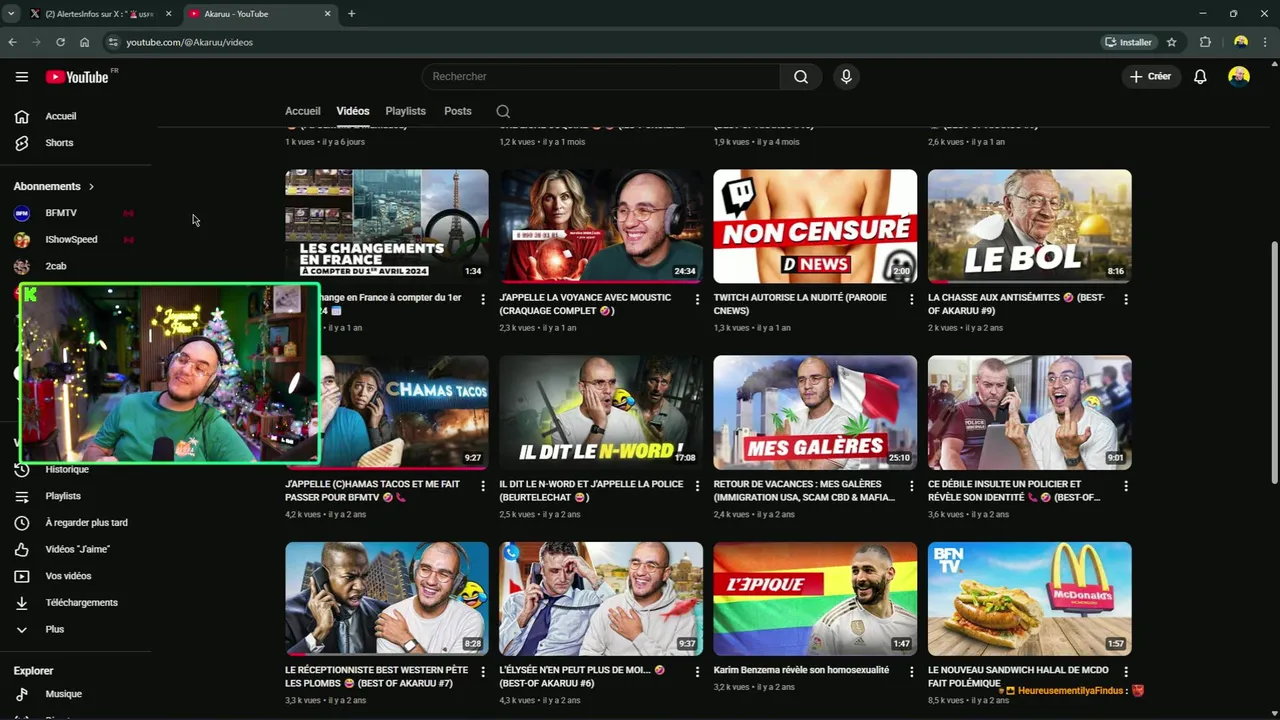Image resolution: width=1280 pixels, height=720 pixels.
Task: Open options for TWITCH AUTORISE LA NUDITÉ video
Action: click(911, 299)
